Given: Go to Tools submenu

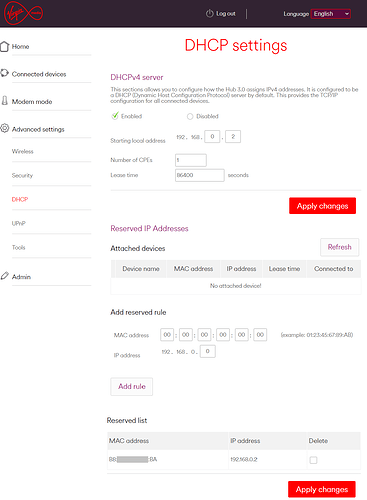Looking at the screenshot, I should click(19, 247).
